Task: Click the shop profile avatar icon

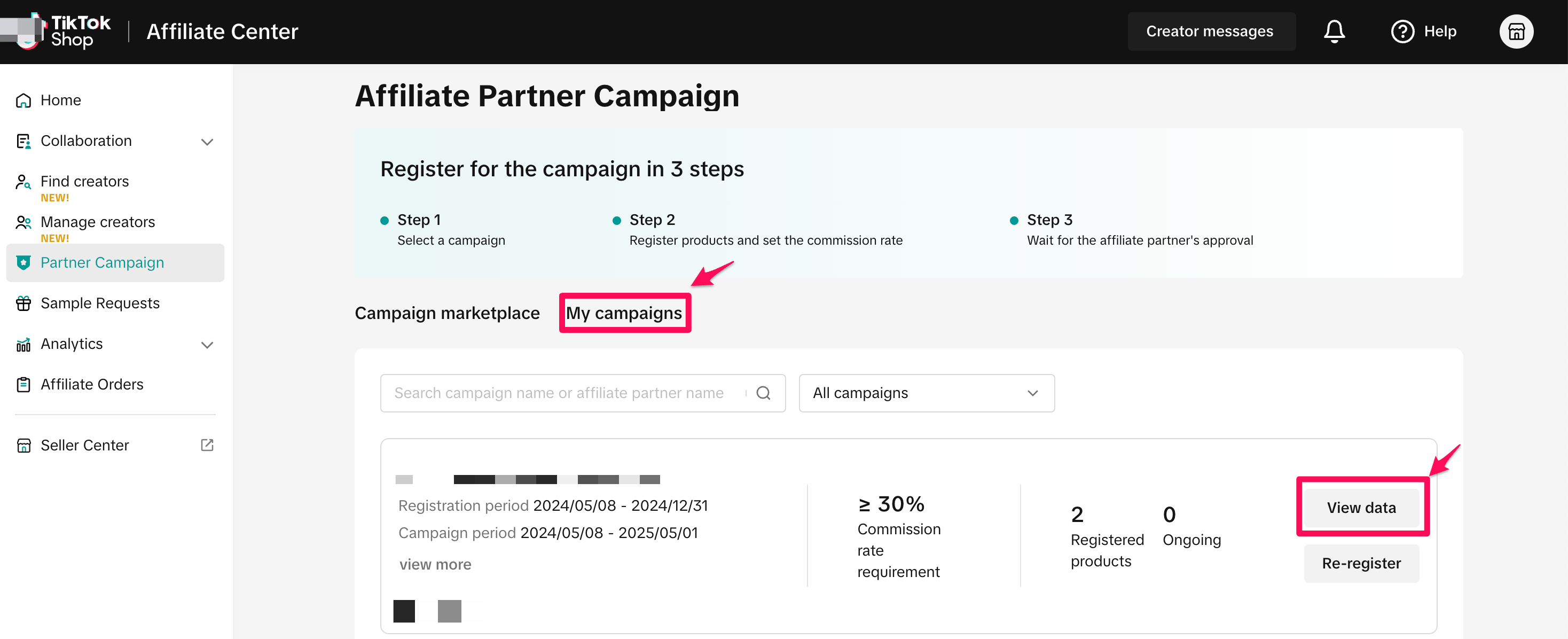Action: 1516,31
